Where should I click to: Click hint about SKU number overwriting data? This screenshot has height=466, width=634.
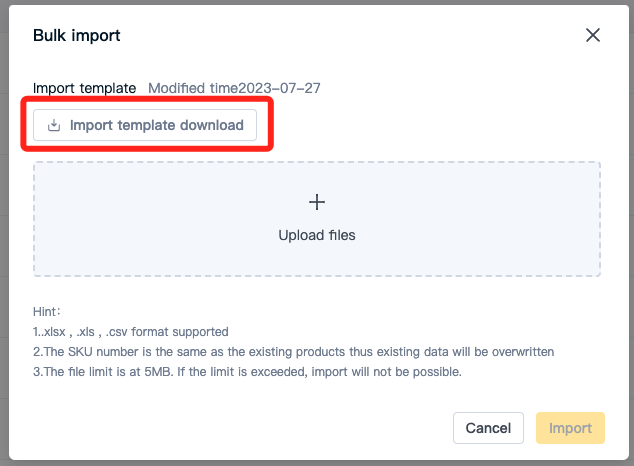[294, 352]
